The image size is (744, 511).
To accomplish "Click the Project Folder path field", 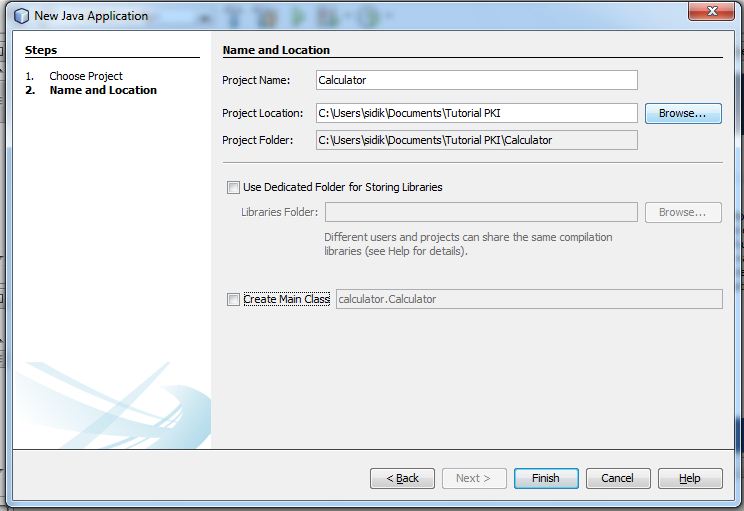I will (477, 140).
